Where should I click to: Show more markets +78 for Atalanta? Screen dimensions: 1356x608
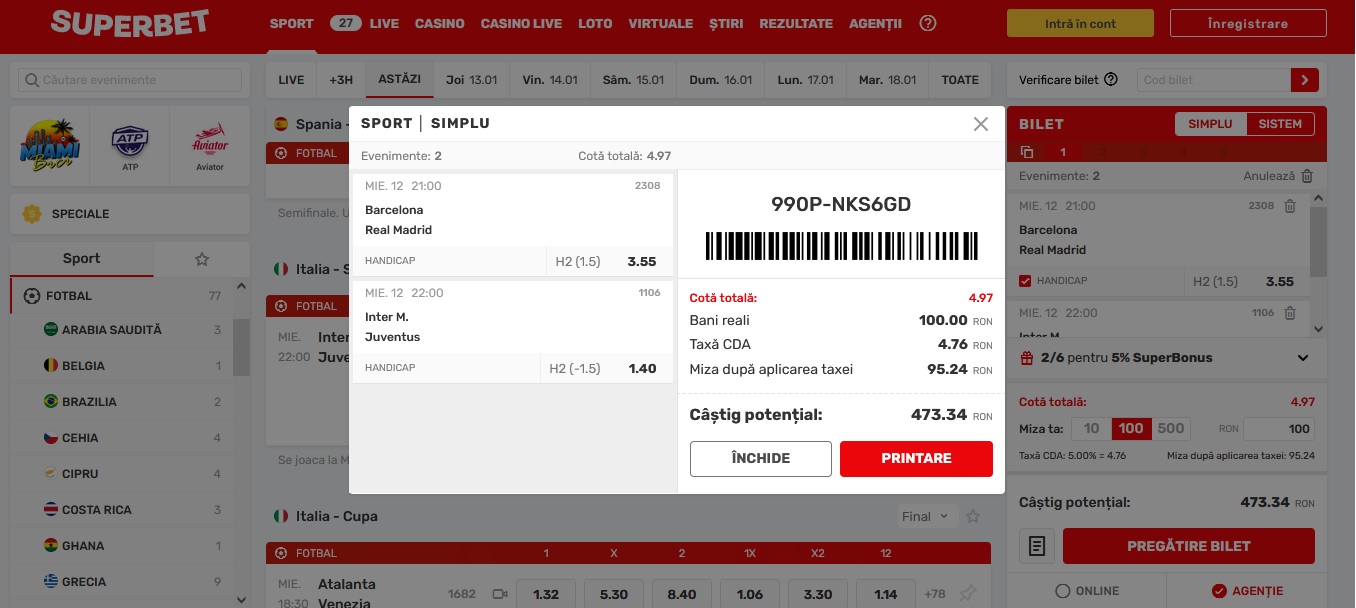pyautogui.click(x=935, y=594)
